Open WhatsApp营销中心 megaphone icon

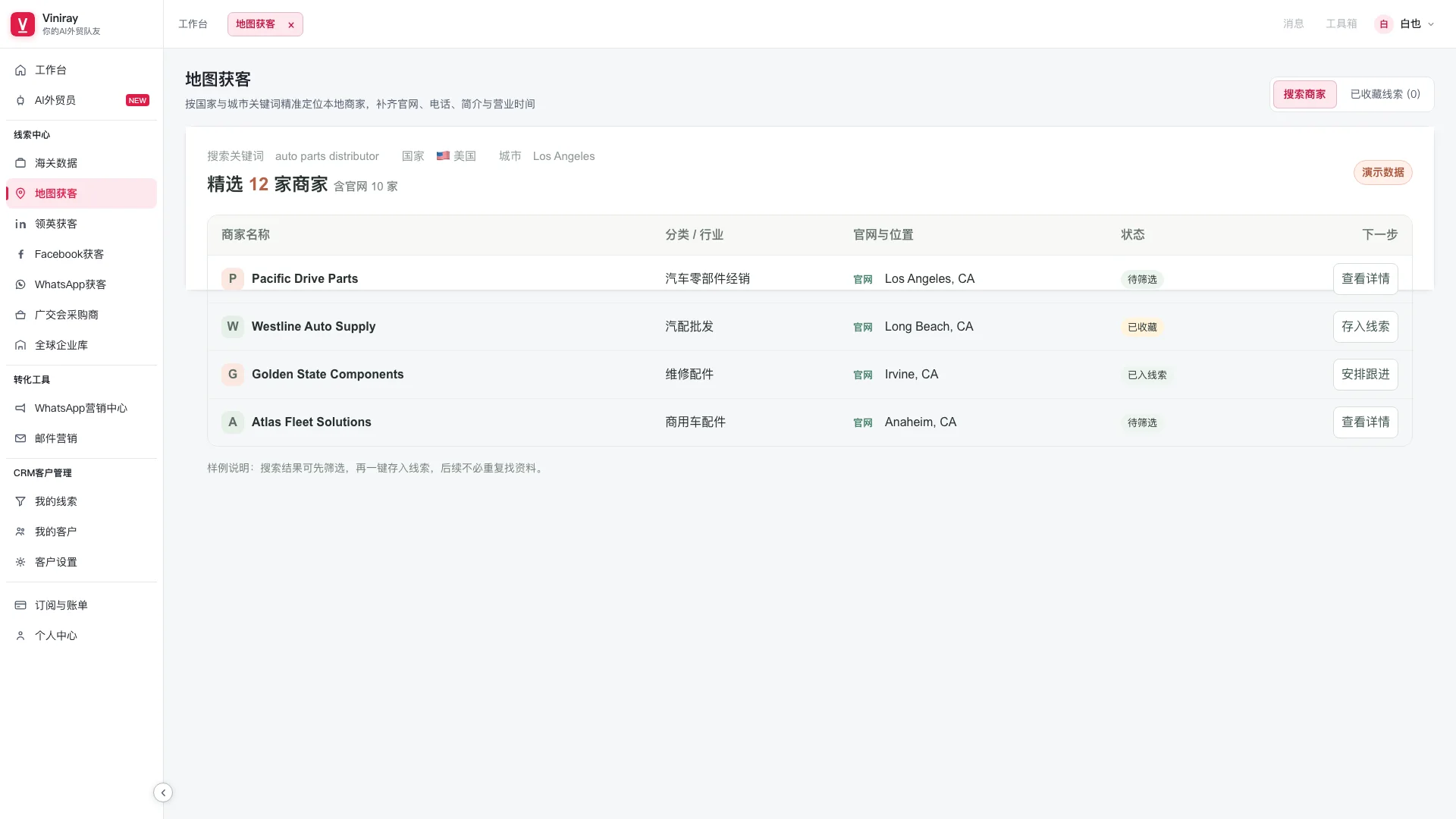20,408
